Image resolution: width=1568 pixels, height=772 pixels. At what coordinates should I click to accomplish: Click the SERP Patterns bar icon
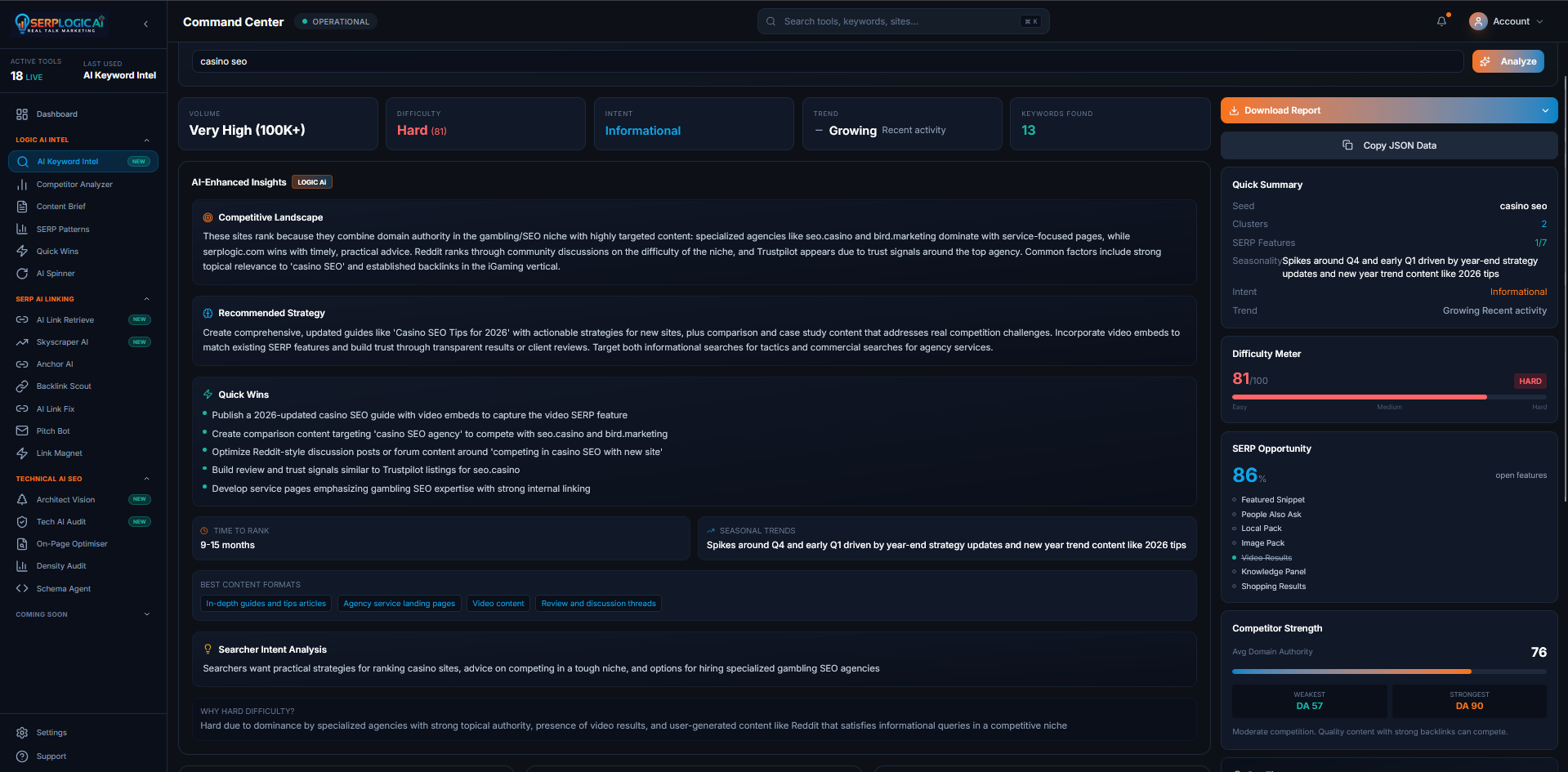point(22,229)
